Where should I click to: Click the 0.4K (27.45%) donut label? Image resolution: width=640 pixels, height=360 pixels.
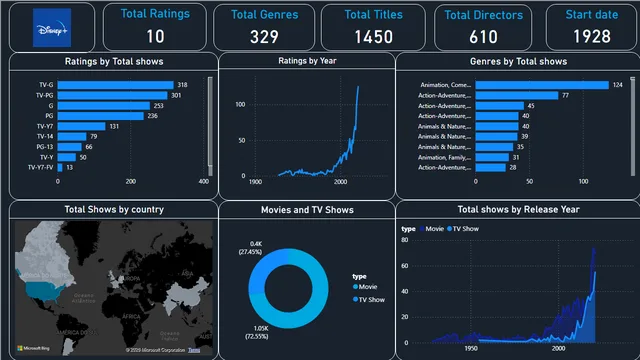(x=251, y=248)
